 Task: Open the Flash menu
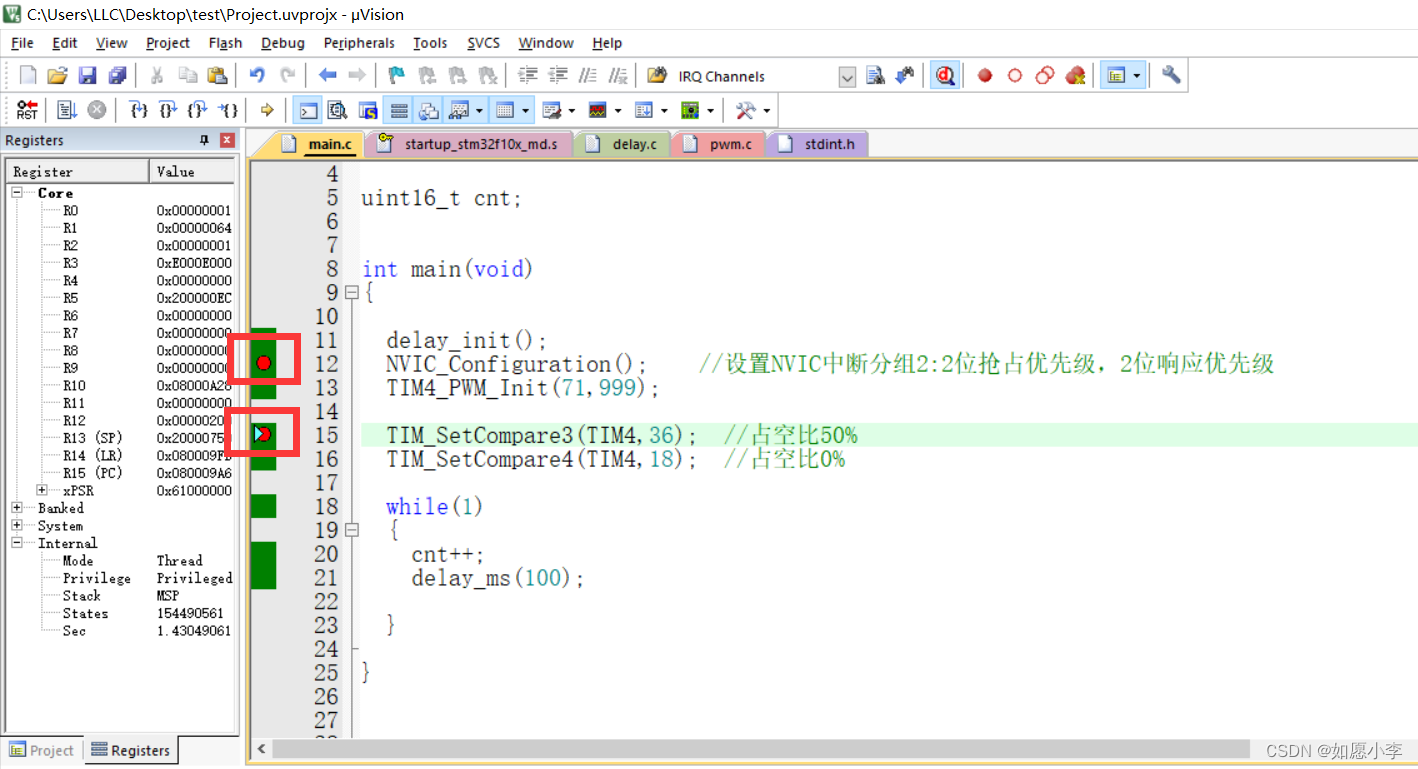coord(225,43)
